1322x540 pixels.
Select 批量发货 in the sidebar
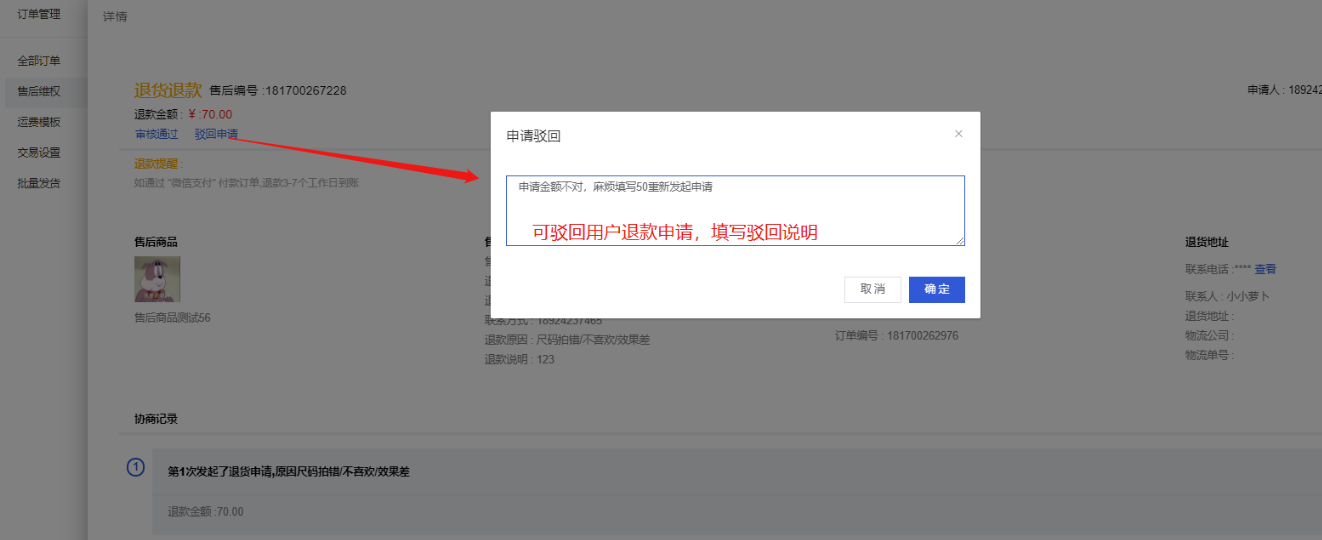pyautogui.click(x=39, y=183)
